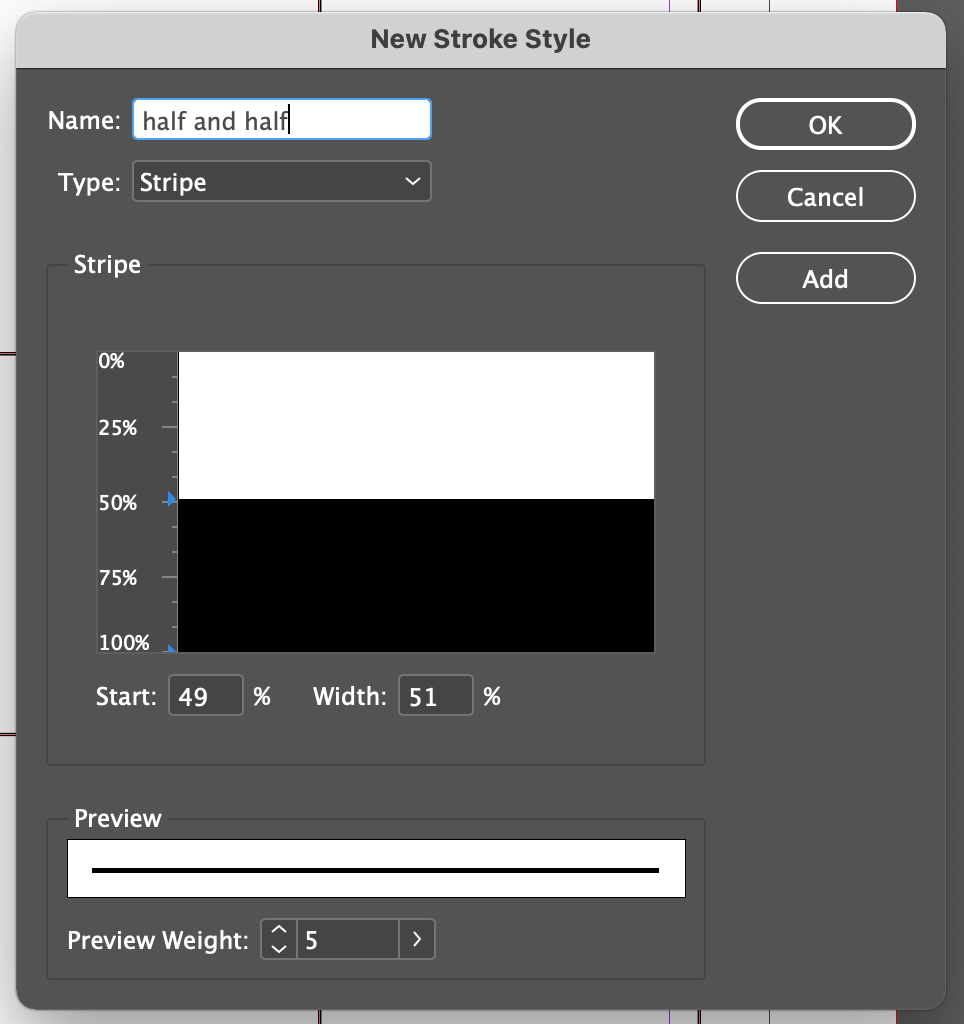The image size is (964, 1024).
Task: Click the Type dropdown's chevron arrow
Action: (x=413, y=181)
